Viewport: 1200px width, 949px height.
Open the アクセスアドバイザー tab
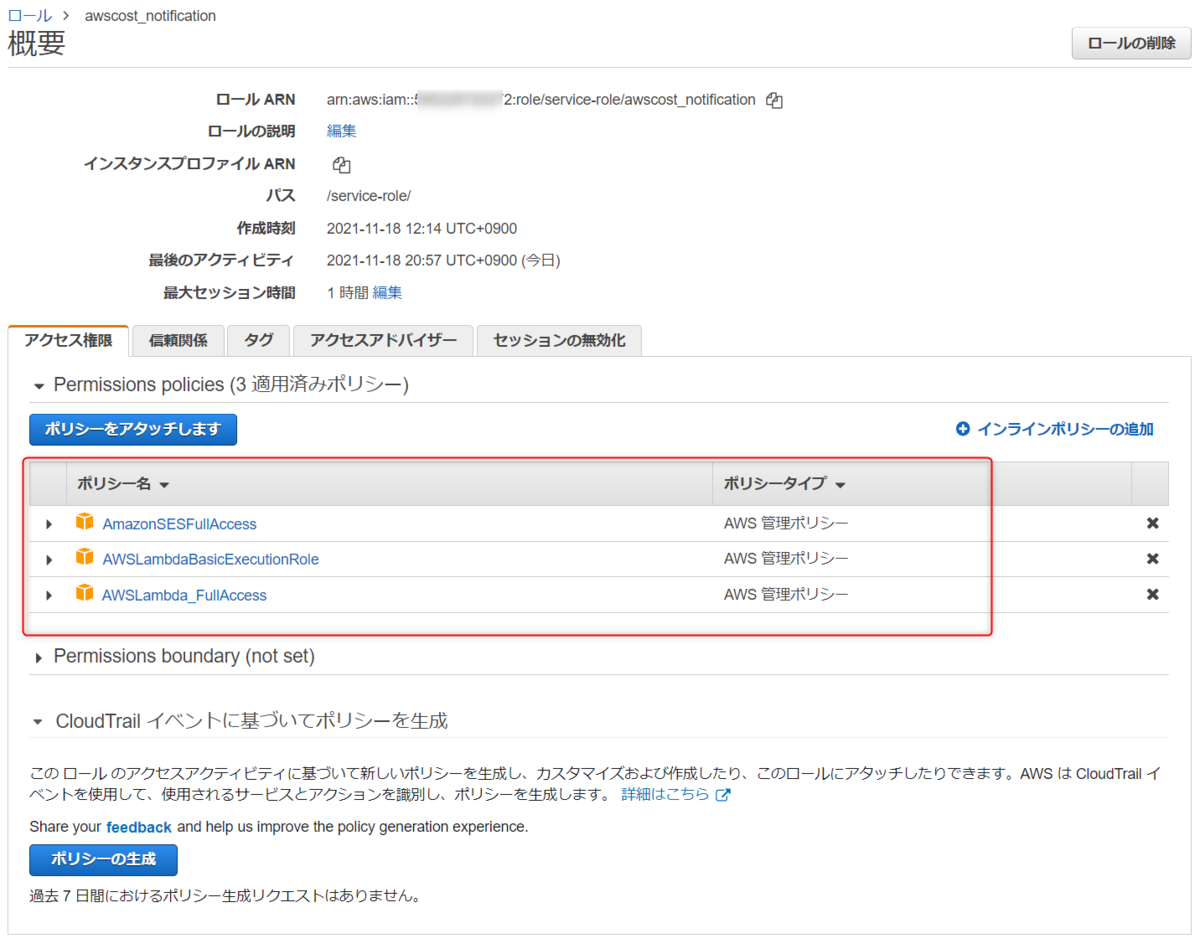coord(383,340)
